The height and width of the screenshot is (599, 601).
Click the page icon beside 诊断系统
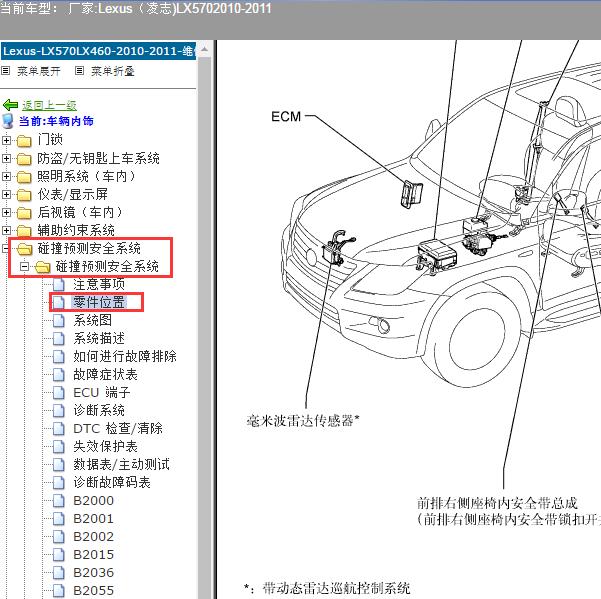[59, 410]
